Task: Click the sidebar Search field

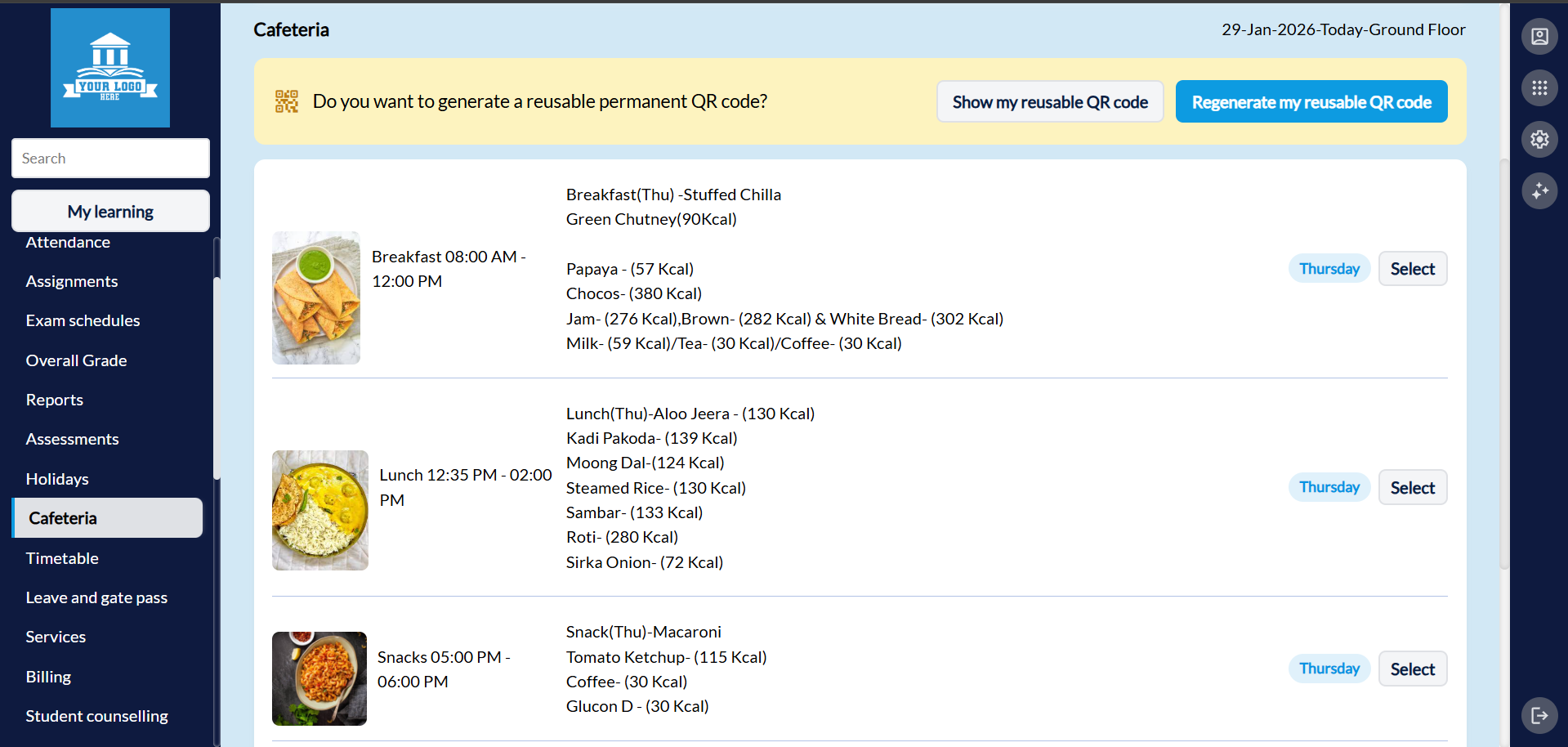Action: click(110, 159)
